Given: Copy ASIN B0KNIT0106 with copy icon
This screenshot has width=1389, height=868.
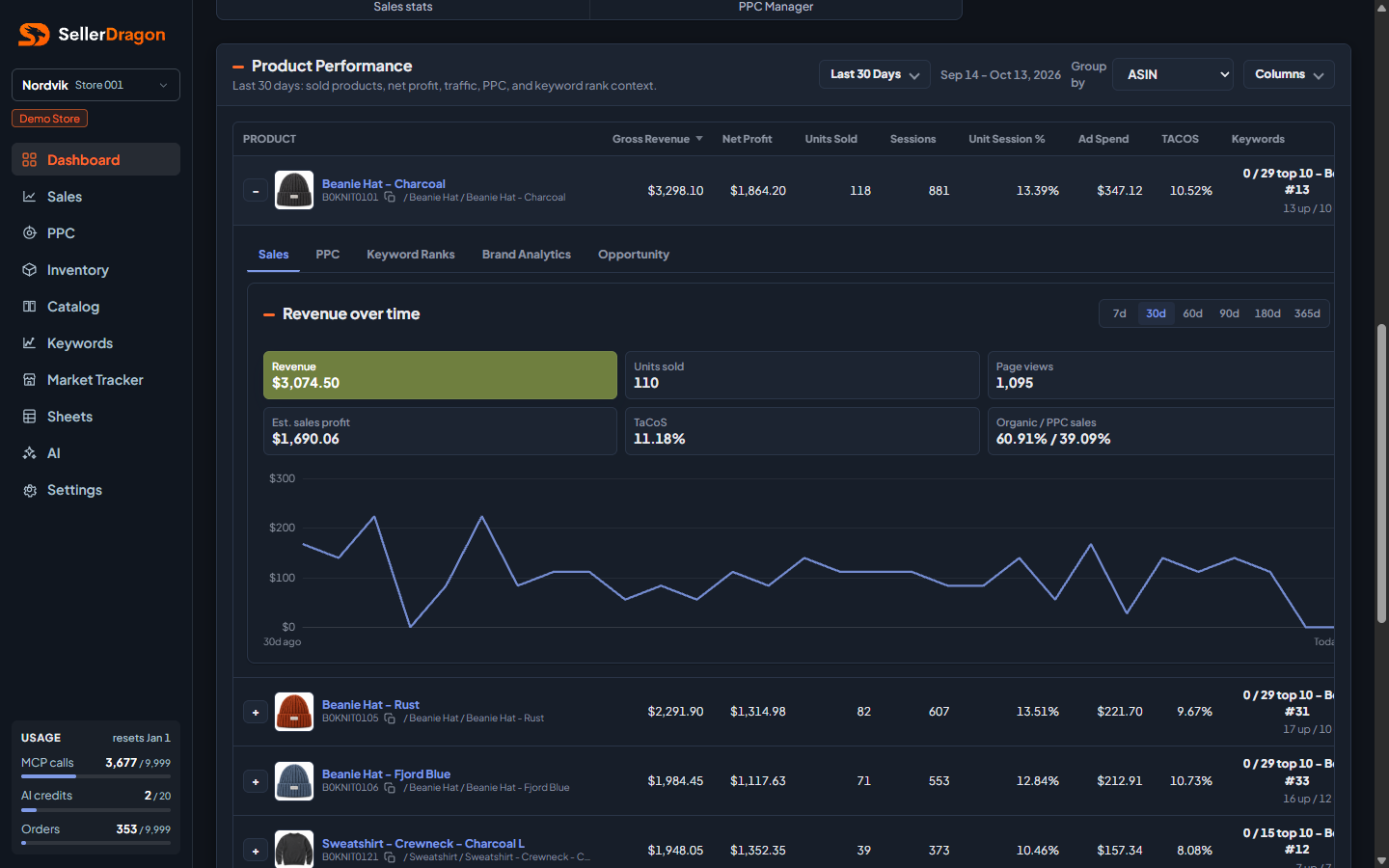Looking at the screenshot, I should click(390, 788).
